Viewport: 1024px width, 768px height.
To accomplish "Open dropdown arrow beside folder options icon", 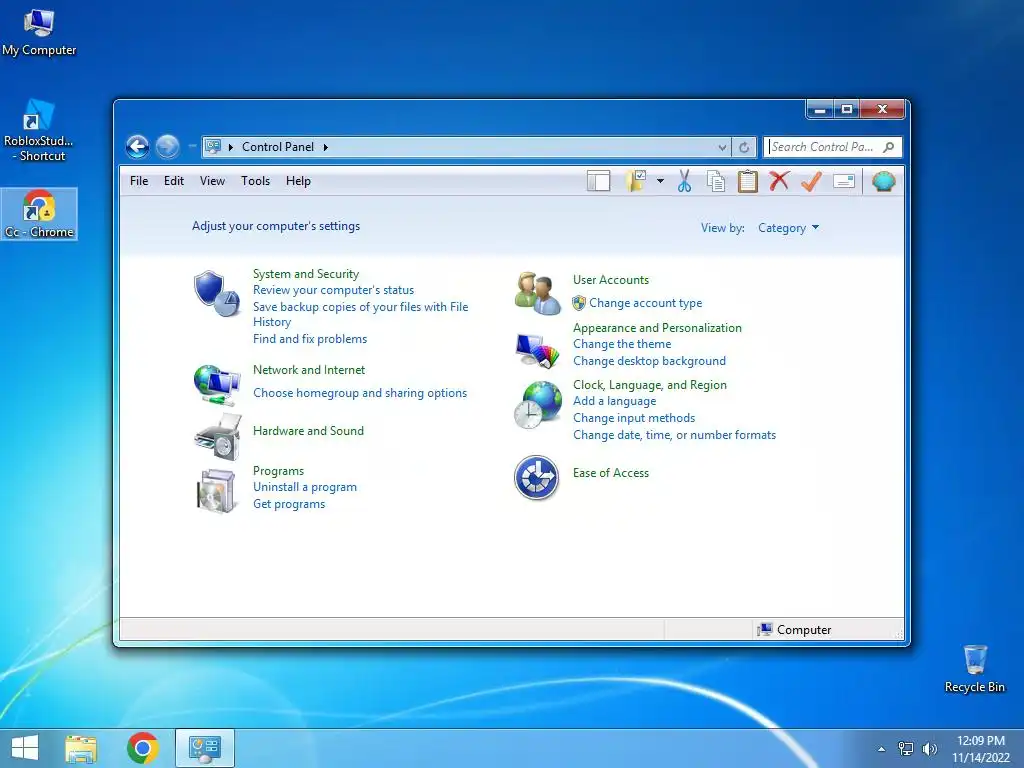I will coord(660,181).
